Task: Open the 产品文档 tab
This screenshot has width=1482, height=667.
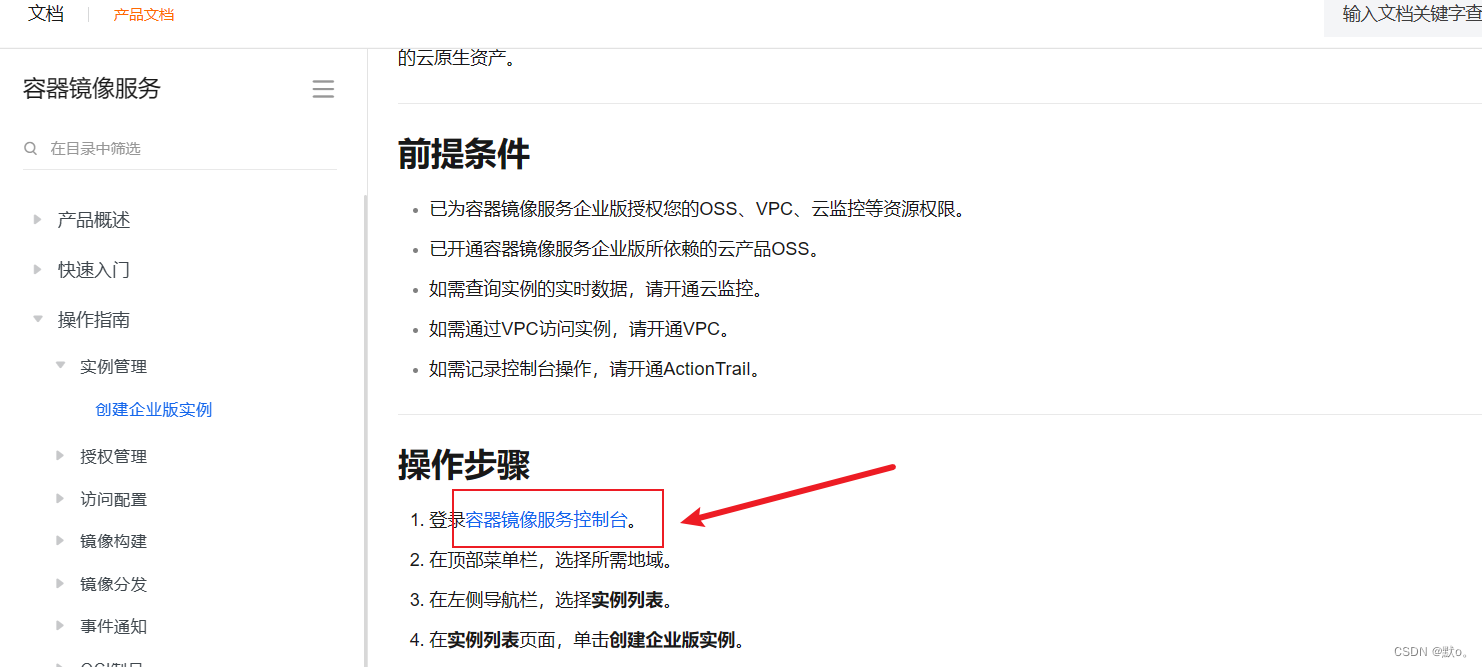Action: pyautogui.click(x=144, y=14)
